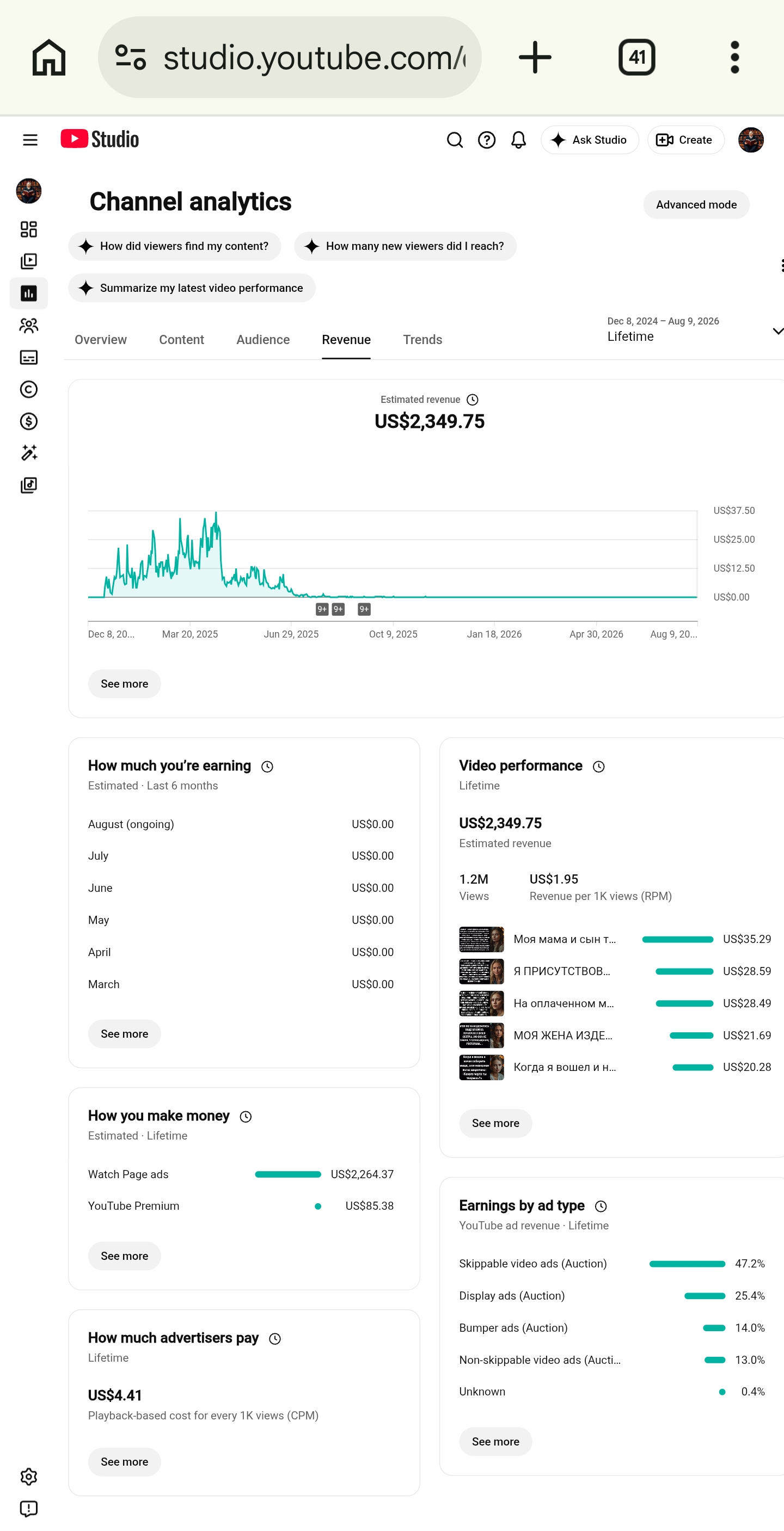Click Skippable video ads percentage bar
The width and height of the screenshot is (784, 1531).
pos(687,1263)
